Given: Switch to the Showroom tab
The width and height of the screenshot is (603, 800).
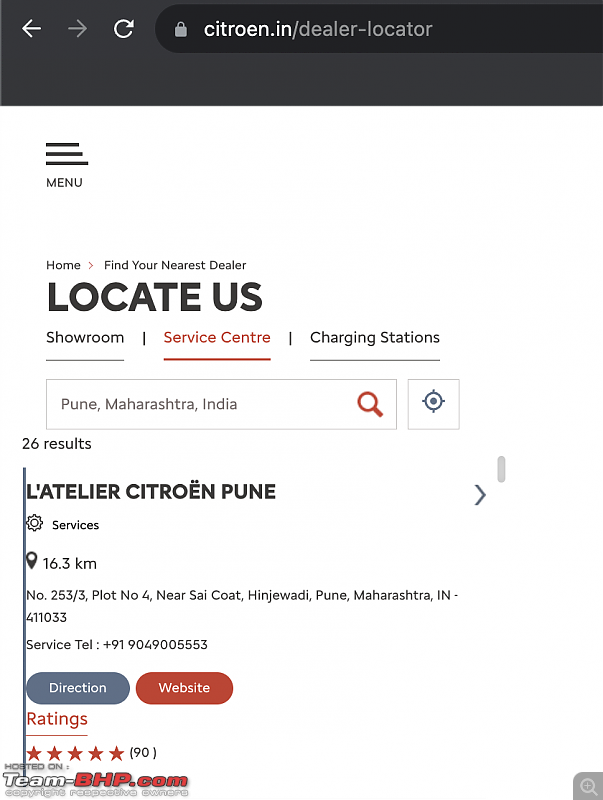Looking at the screenshot, I should (x=85, y=338).
